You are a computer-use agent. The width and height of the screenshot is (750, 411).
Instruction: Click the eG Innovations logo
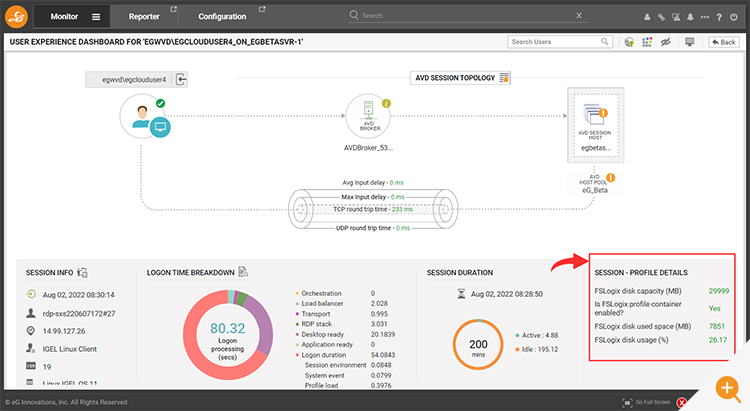[16, 17]
